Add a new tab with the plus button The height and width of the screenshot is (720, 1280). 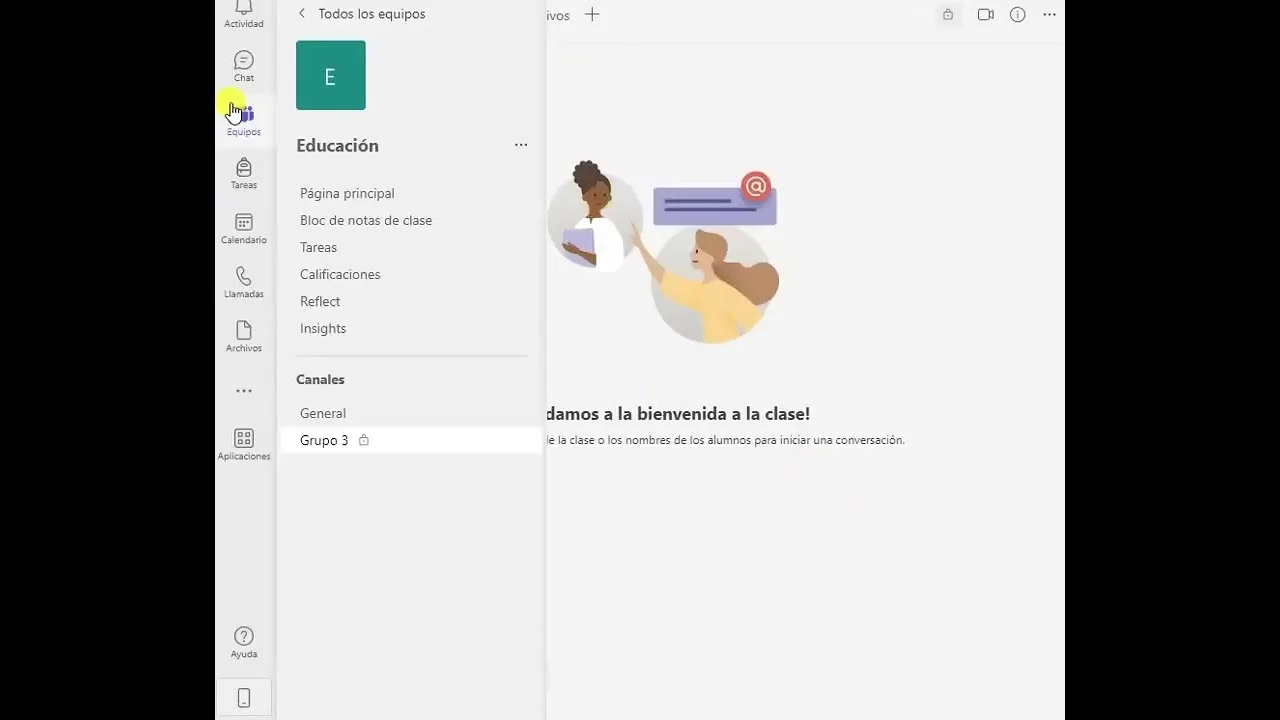pos(592,14)
